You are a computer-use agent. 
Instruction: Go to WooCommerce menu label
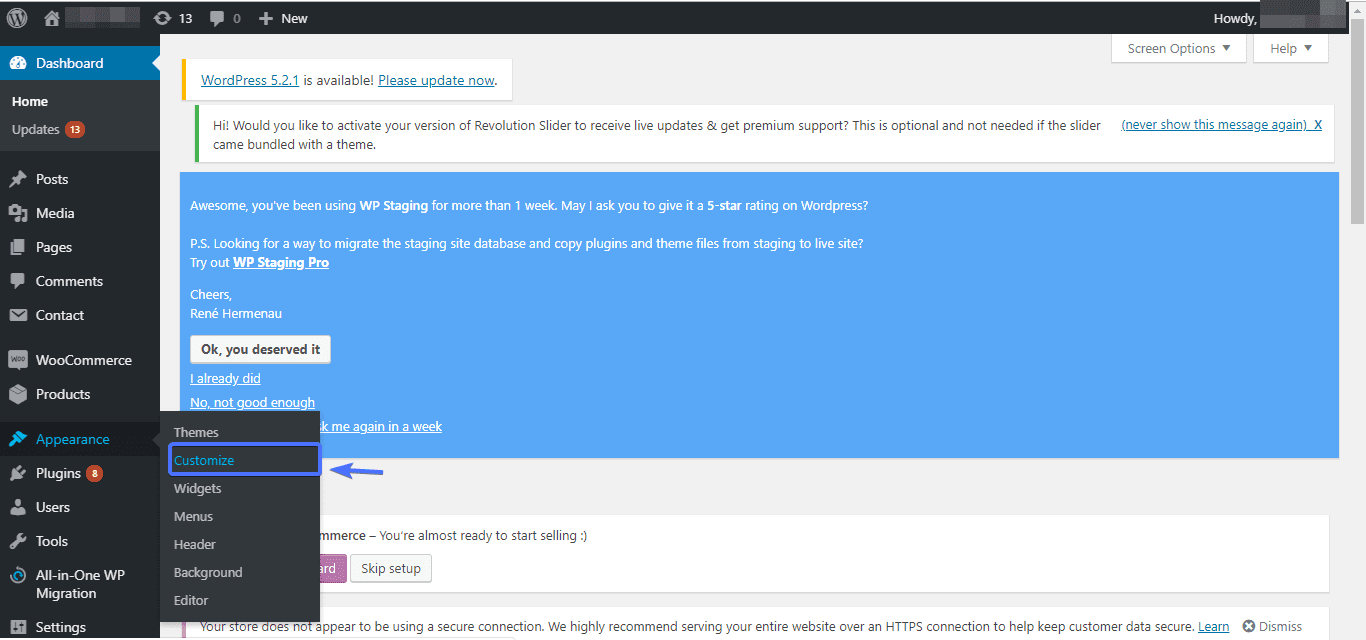pos(84,360)
